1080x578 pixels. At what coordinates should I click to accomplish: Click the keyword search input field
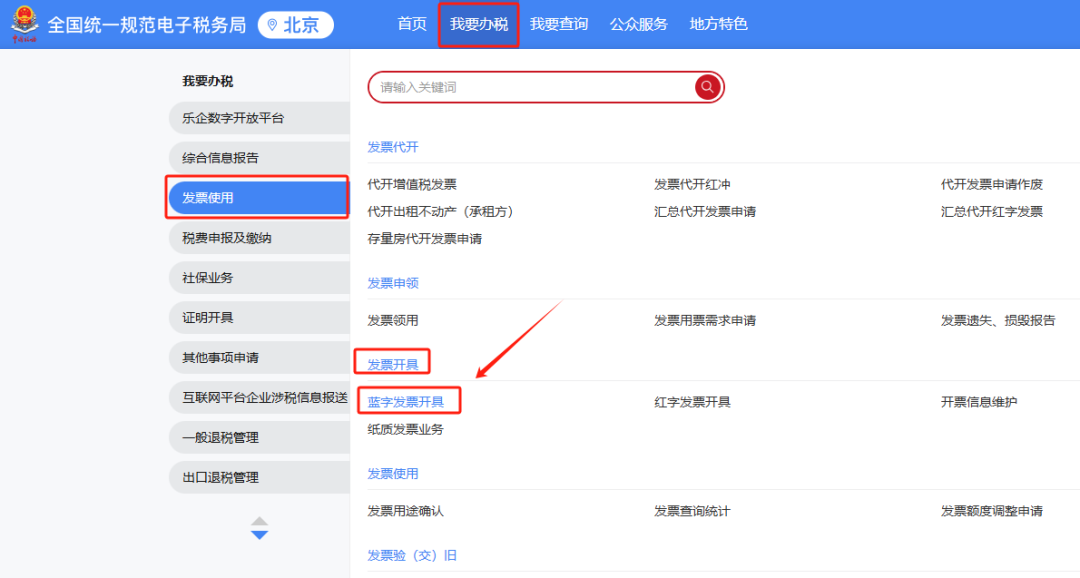click(x=530, y=87)
